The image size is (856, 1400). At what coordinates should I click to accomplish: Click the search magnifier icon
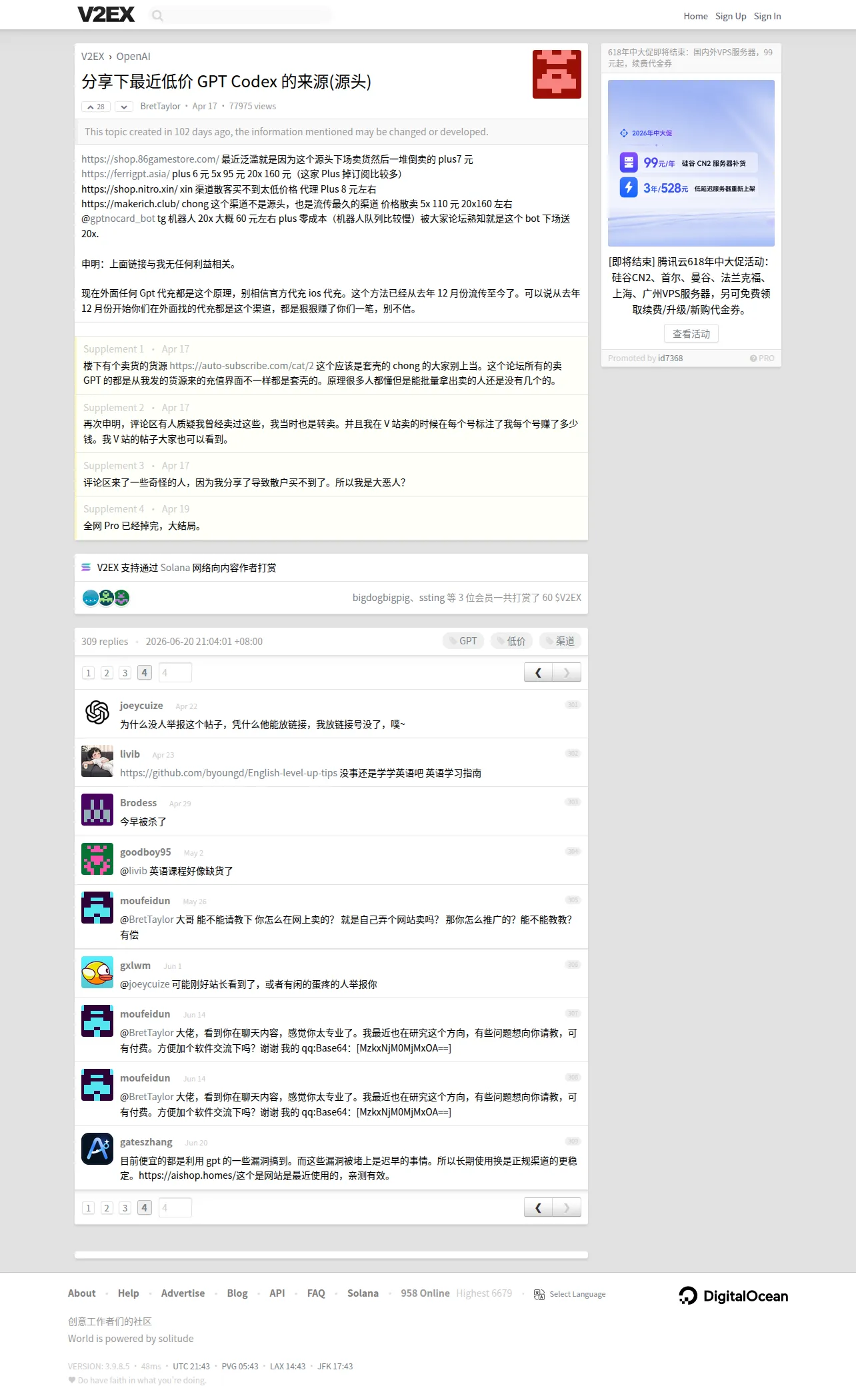point(157,15)
